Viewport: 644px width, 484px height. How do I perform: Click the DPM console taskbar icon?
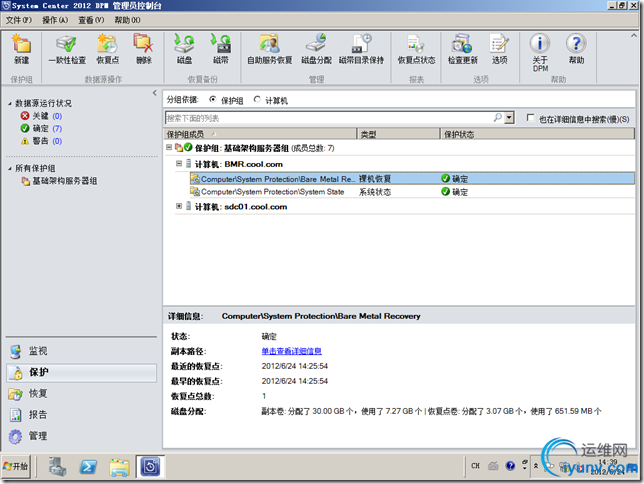tap(150, 466)
